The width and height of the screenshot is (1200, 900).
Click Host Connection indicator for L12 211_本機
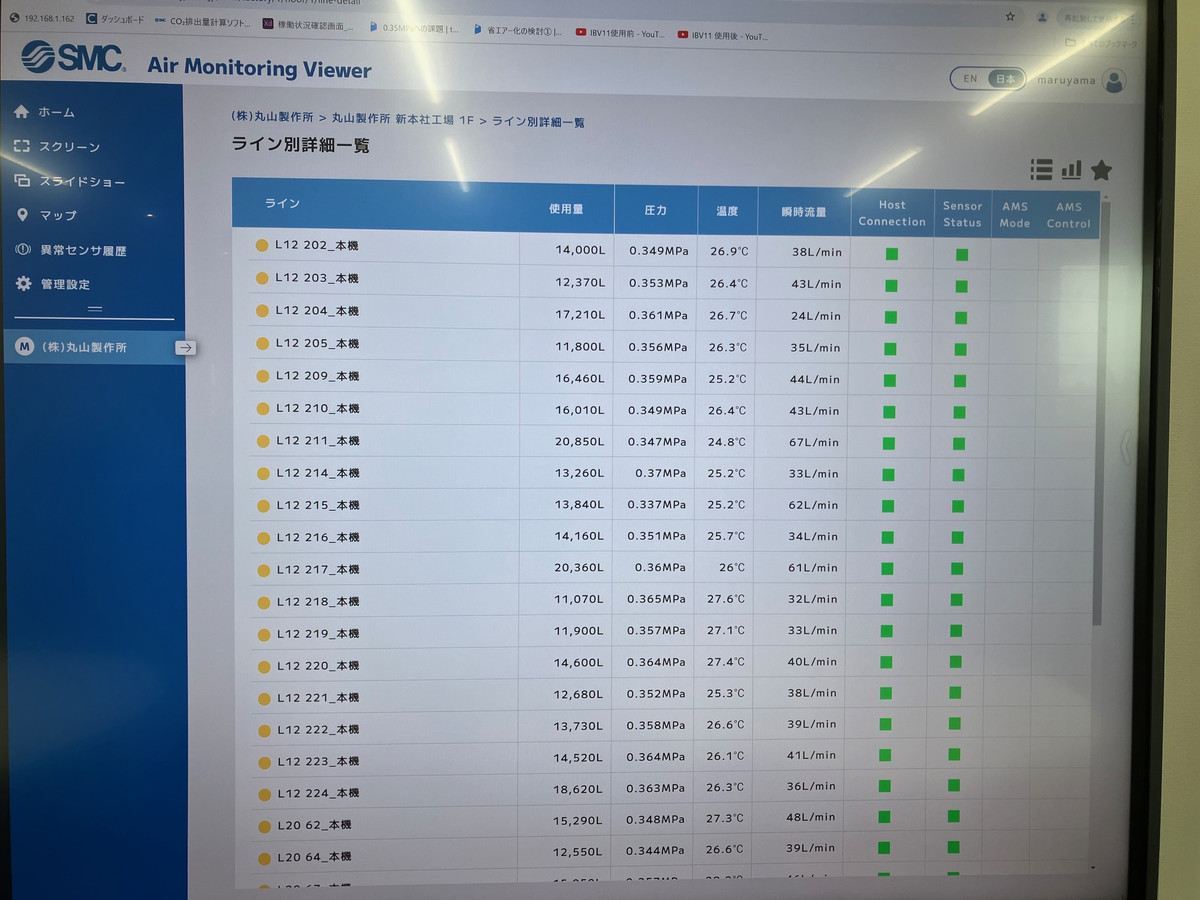pos(889,443)
